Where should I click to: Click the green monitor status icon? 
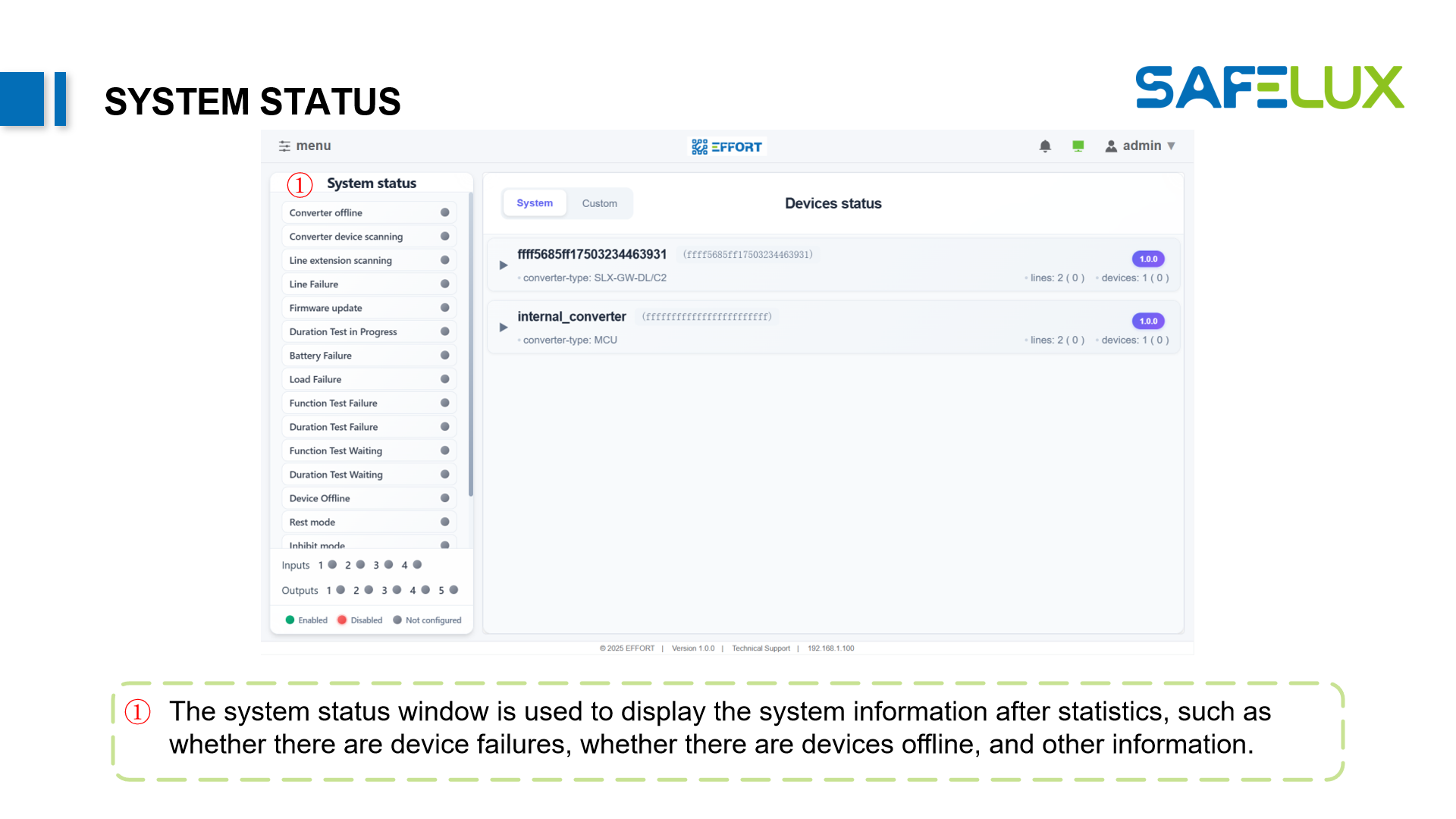(x=1078, y=146)
